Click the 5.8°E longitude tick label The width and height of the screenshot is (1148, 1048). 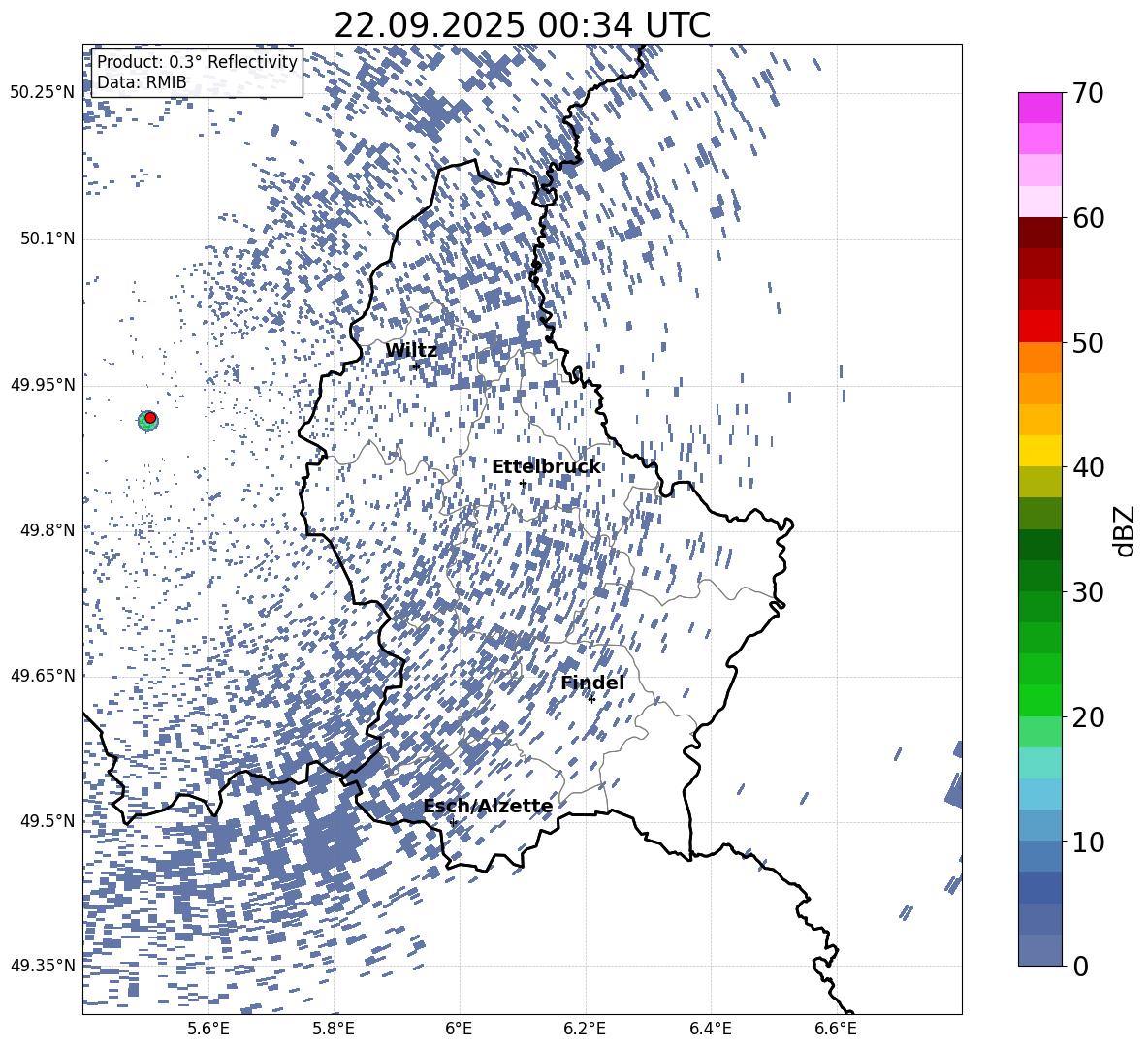point(334,1030)
